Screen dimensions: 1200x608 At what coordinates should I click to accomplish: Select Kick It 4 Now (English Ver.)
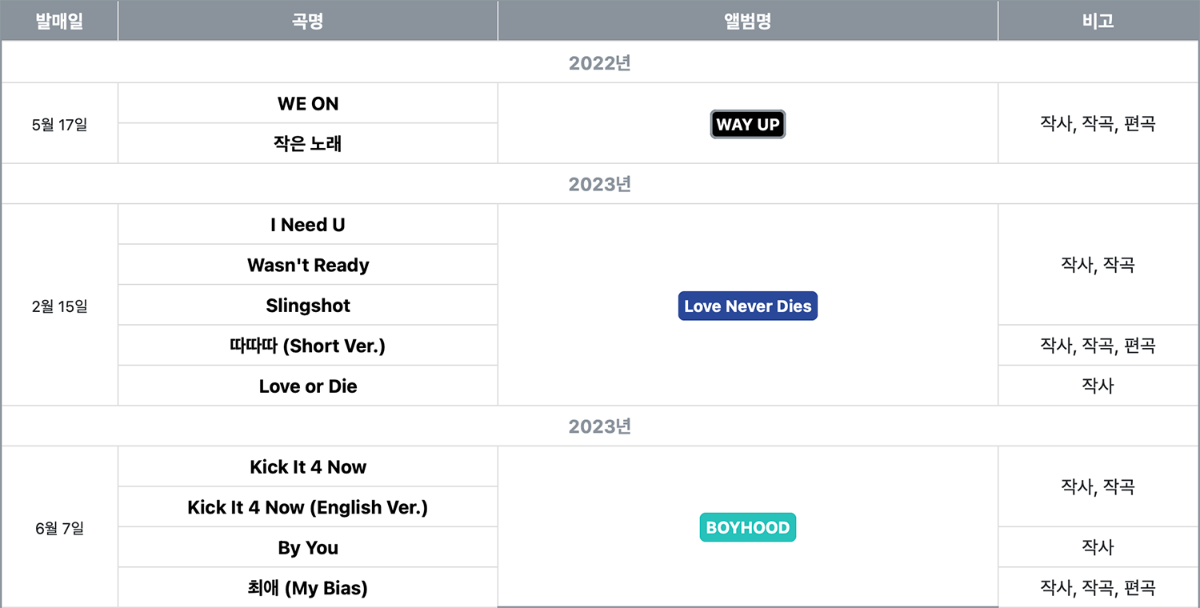[x=308, y=507]
